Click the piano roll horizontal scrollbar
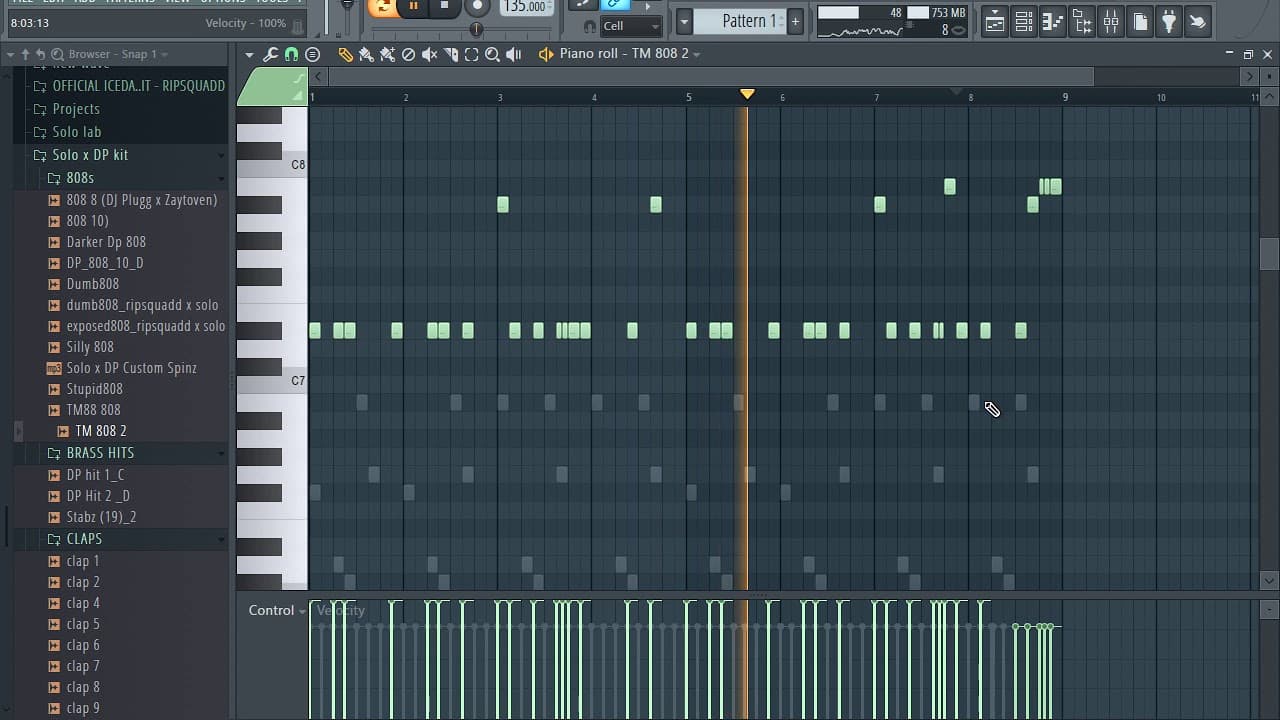Image resolution: width=1280 pixels, height=720 pixels. [x=710, y=76]
